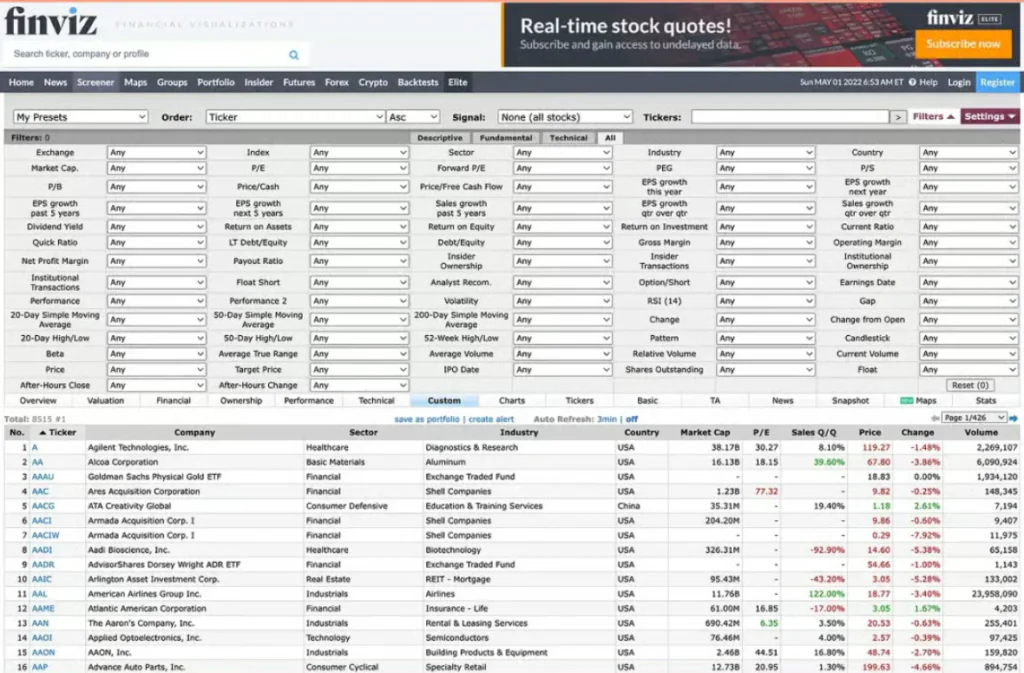Open the AA ticker link
The image size is (1024, 673).
coord(37,462)
